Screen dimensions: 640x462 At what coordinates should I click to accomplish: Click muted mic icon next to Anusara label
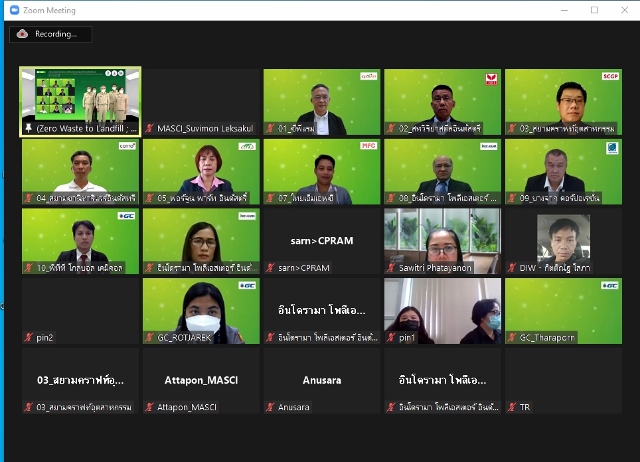point(271,407)
